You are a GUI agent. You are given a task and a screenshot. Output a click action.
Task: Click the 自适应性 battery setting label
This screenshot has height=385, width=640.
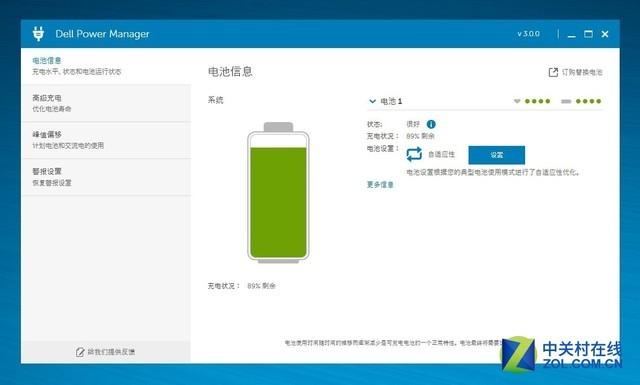point(441,154)
